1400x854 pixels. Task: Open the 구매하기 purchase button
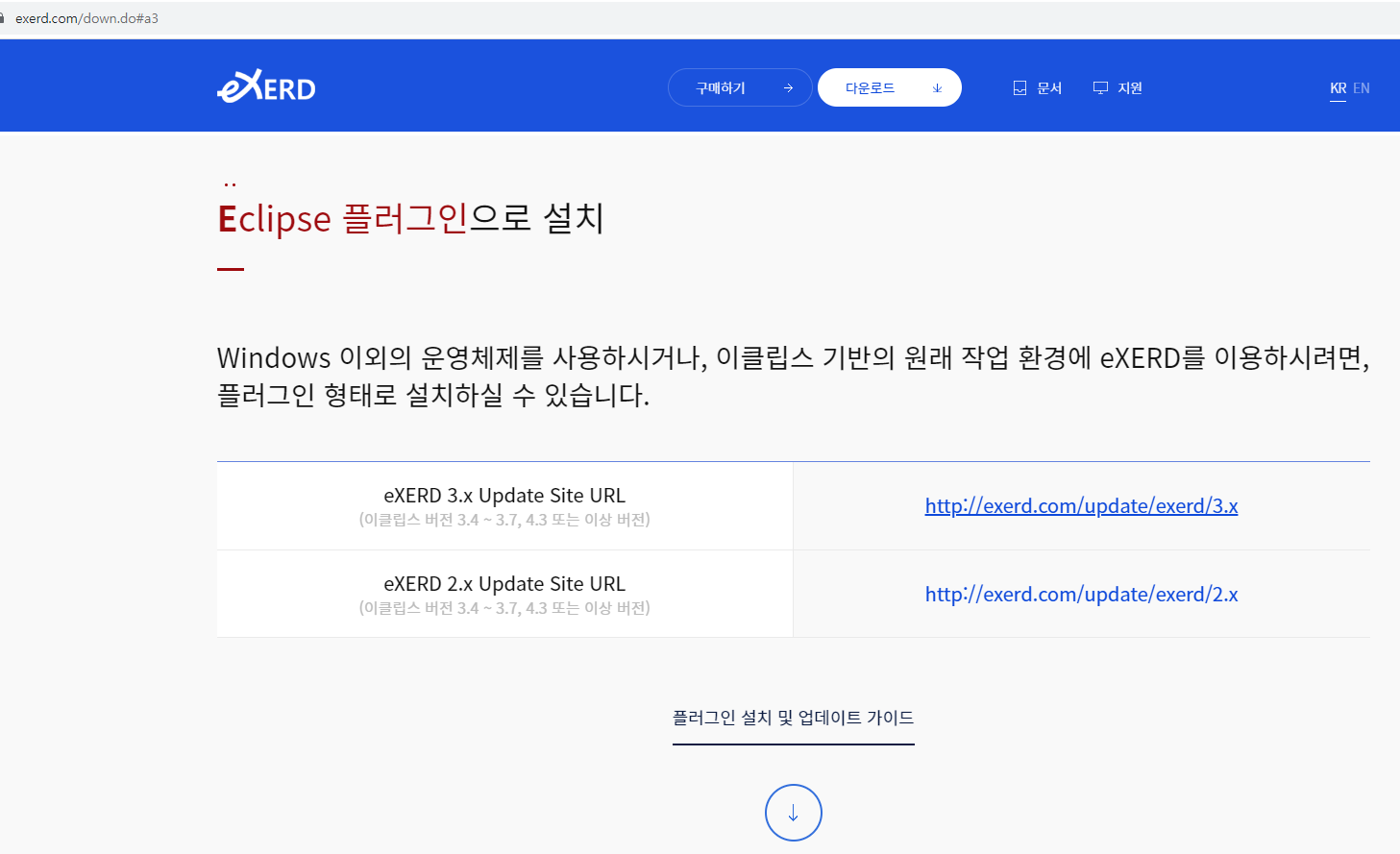[740, 87]
